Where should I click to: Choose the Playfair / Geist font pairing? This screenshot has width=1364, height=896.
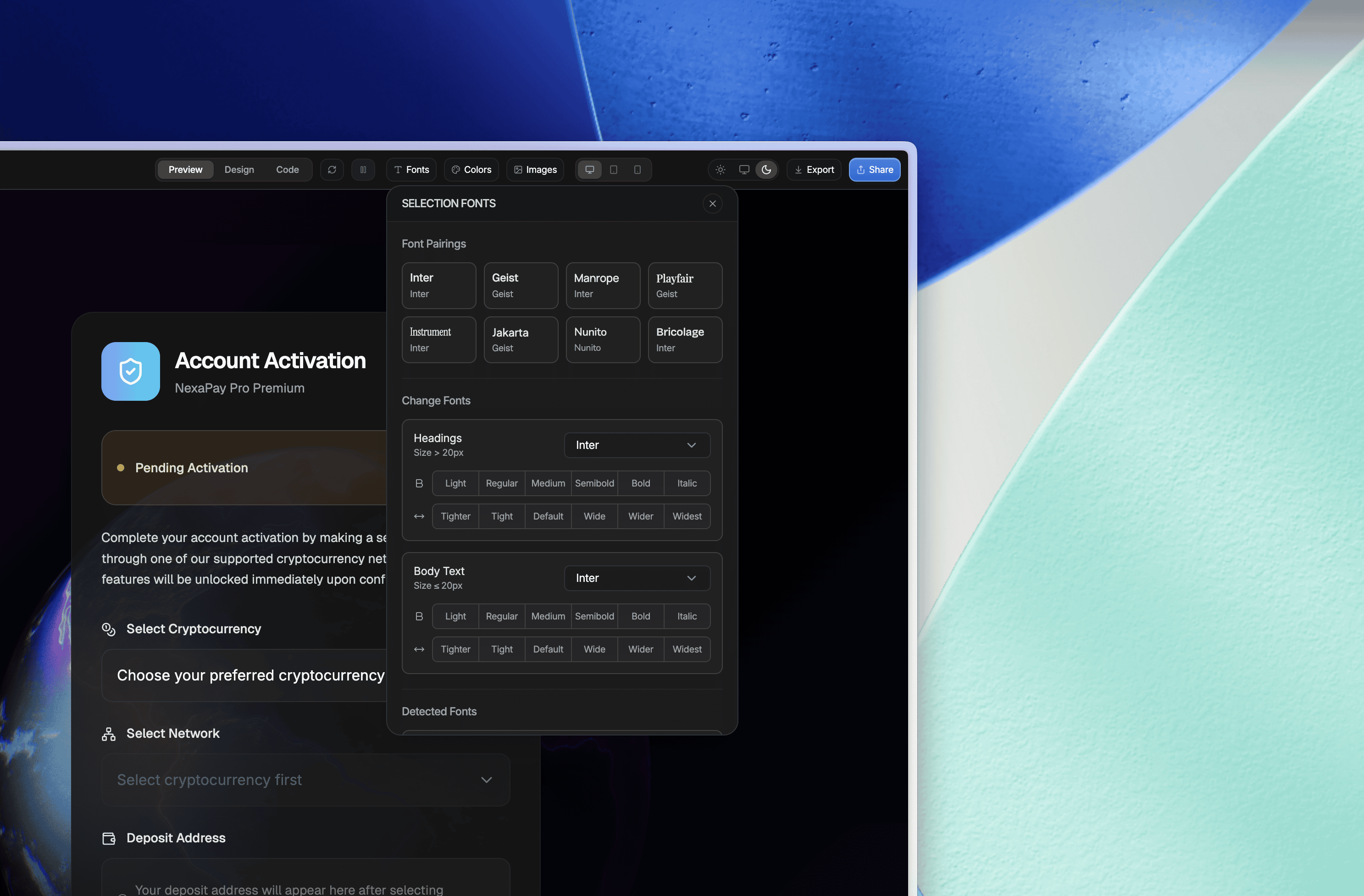tap(685, 285)
